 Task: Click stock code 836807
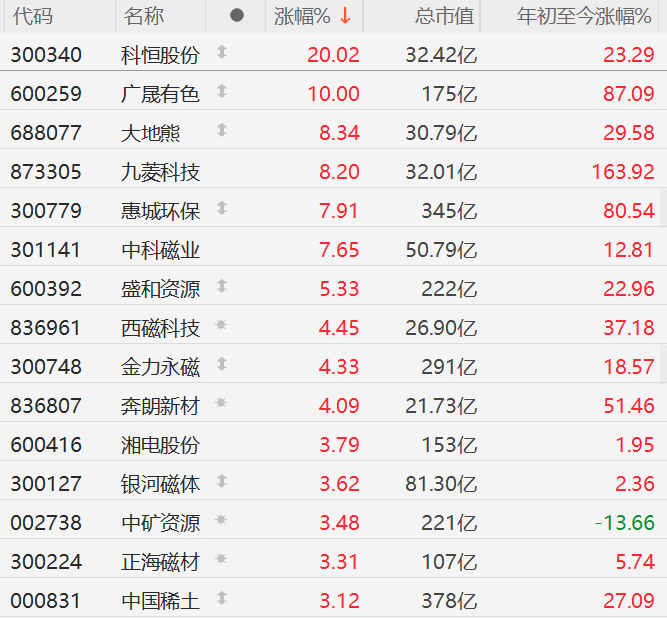(46, 406)
